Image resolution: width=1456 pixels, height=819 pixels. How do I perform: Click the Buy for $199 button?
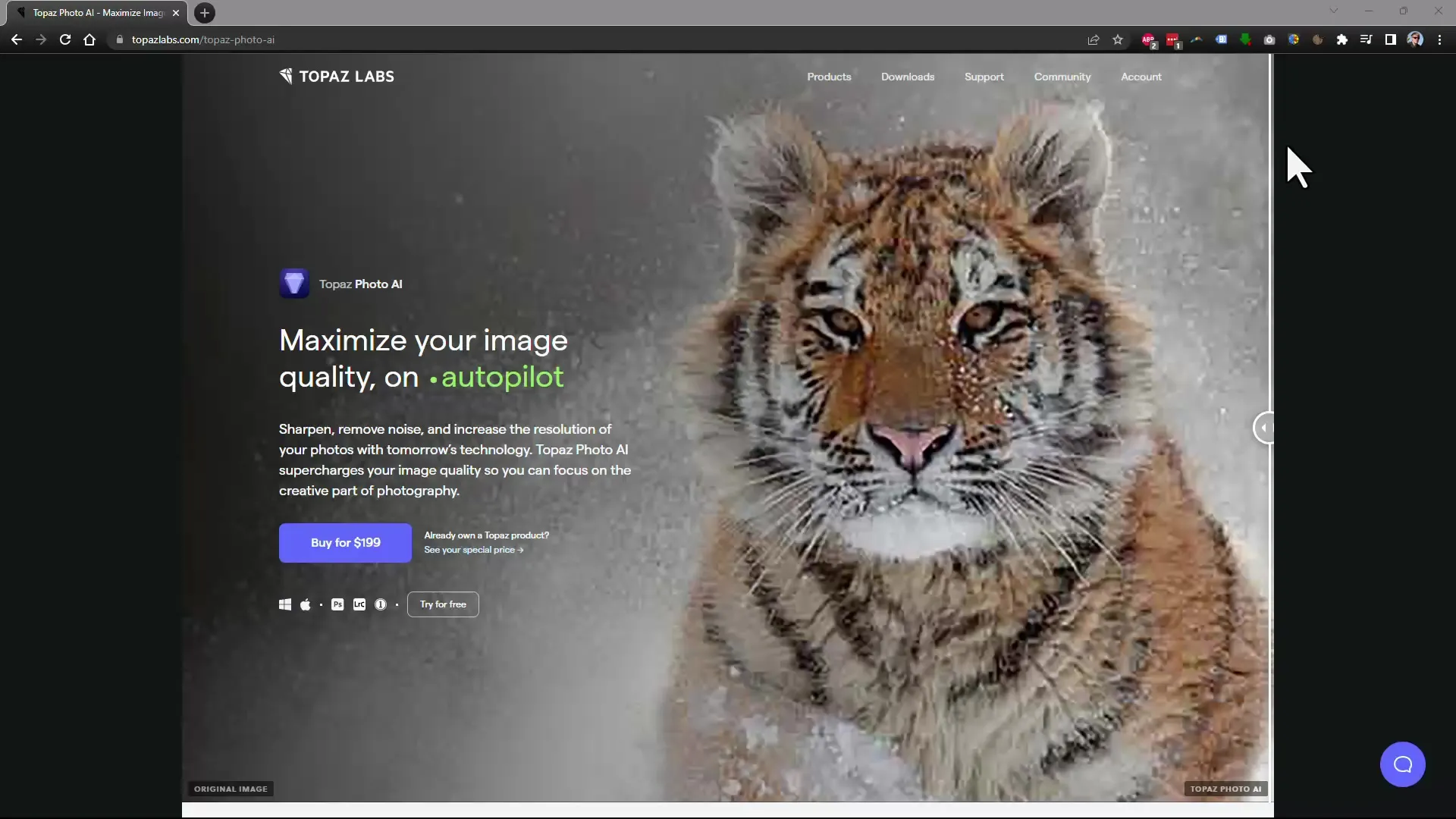tap(345, 542)
